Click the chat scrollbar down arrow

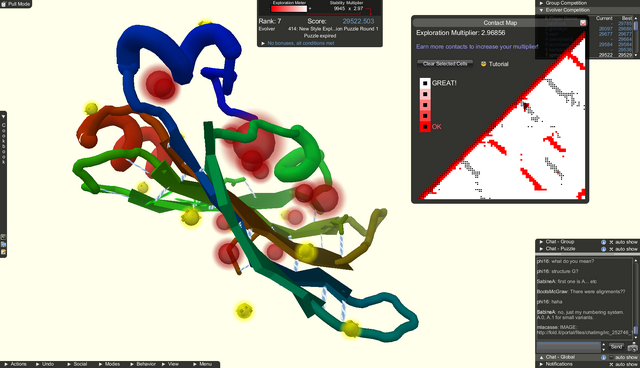(x=635, y=337)
